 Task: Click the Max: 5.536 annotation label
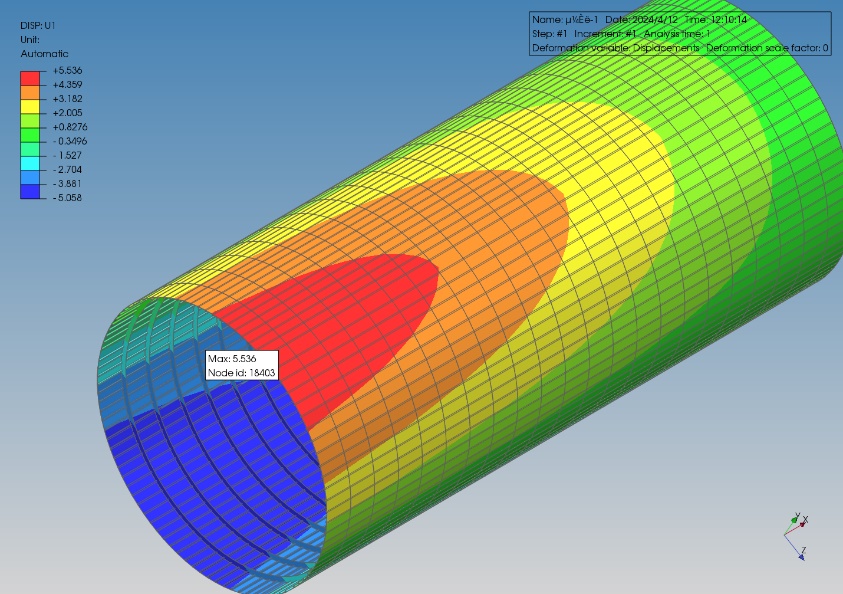click(x=232, y=358)
